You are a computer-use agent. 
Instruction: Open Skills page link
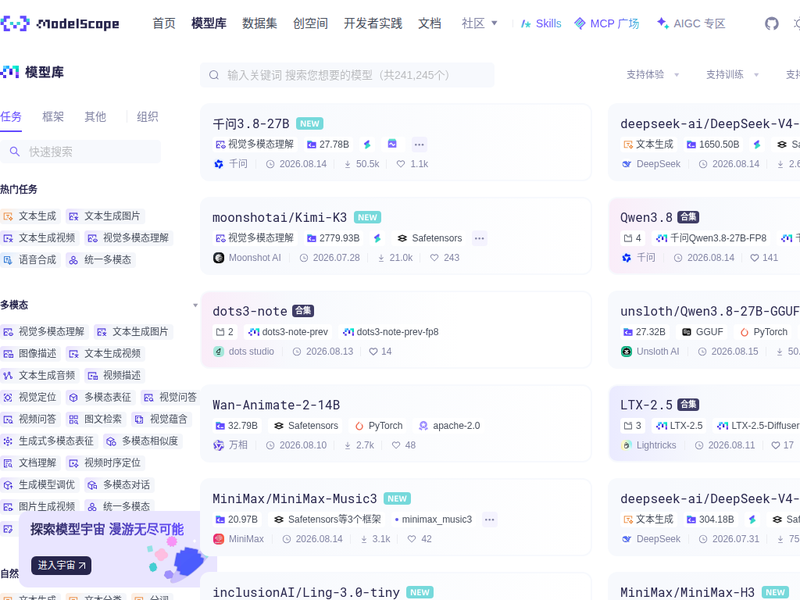pos(541,23)
